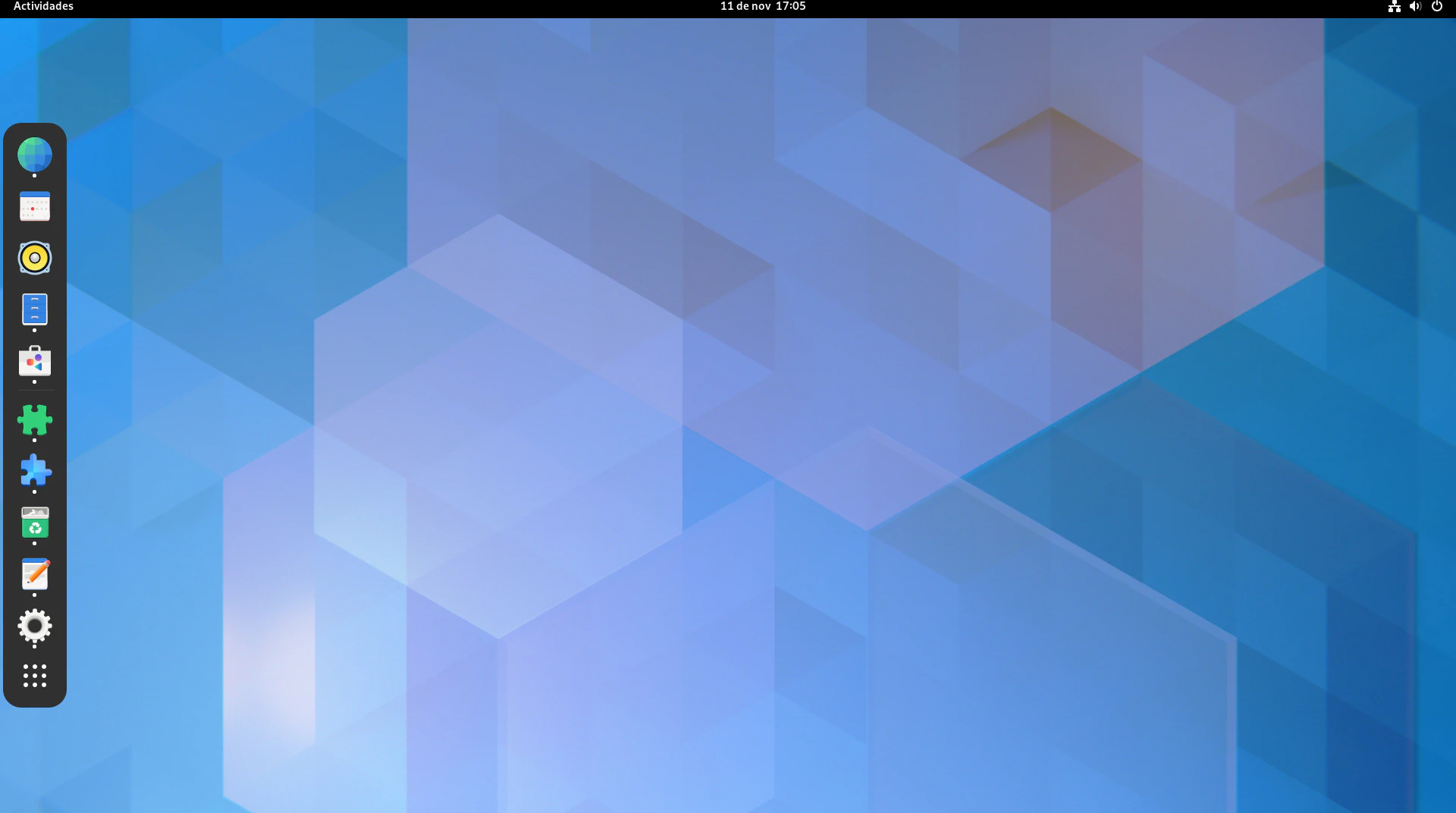This screenshot has height=813, width=1456.
Task: Open the Settings gear icon in dock
Action: pos(35,626)
